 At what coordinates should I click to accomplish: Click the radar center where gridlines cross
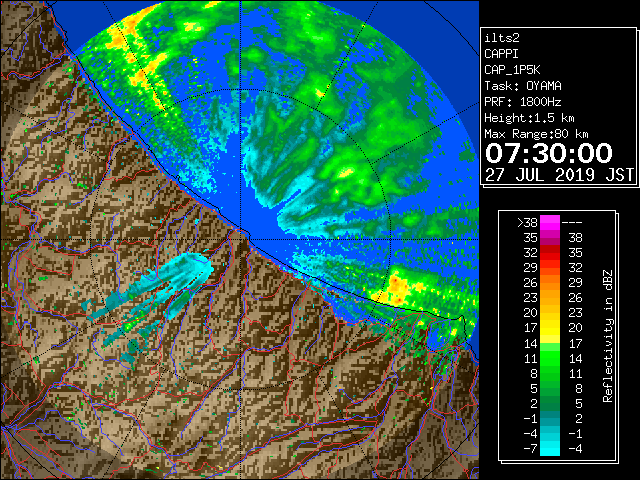pos(241,239)
